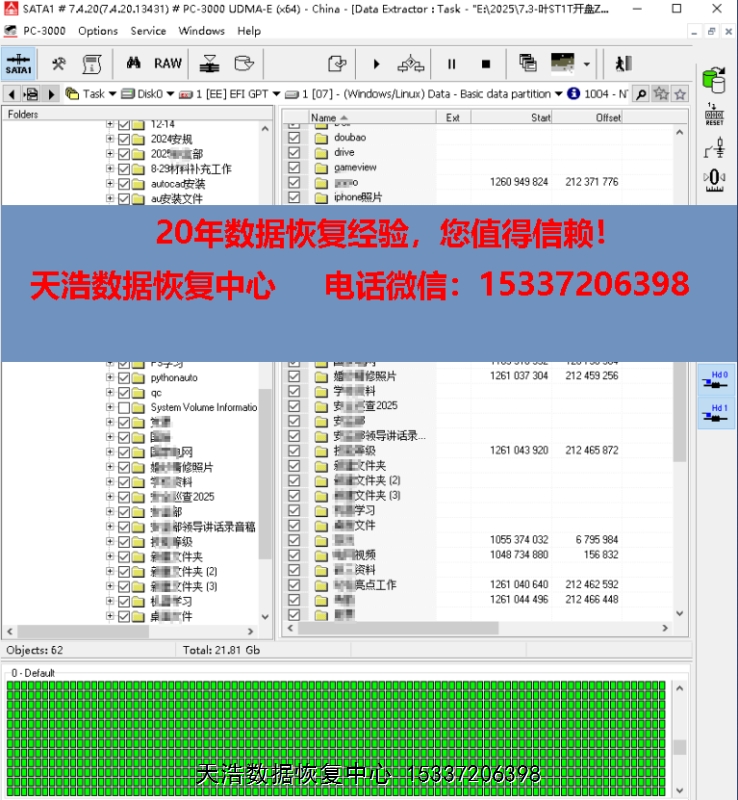This screenshot has width=738, height=800.
Task: Uncheck the pythonauto folder checkbox
Action: tap(124, 378)
